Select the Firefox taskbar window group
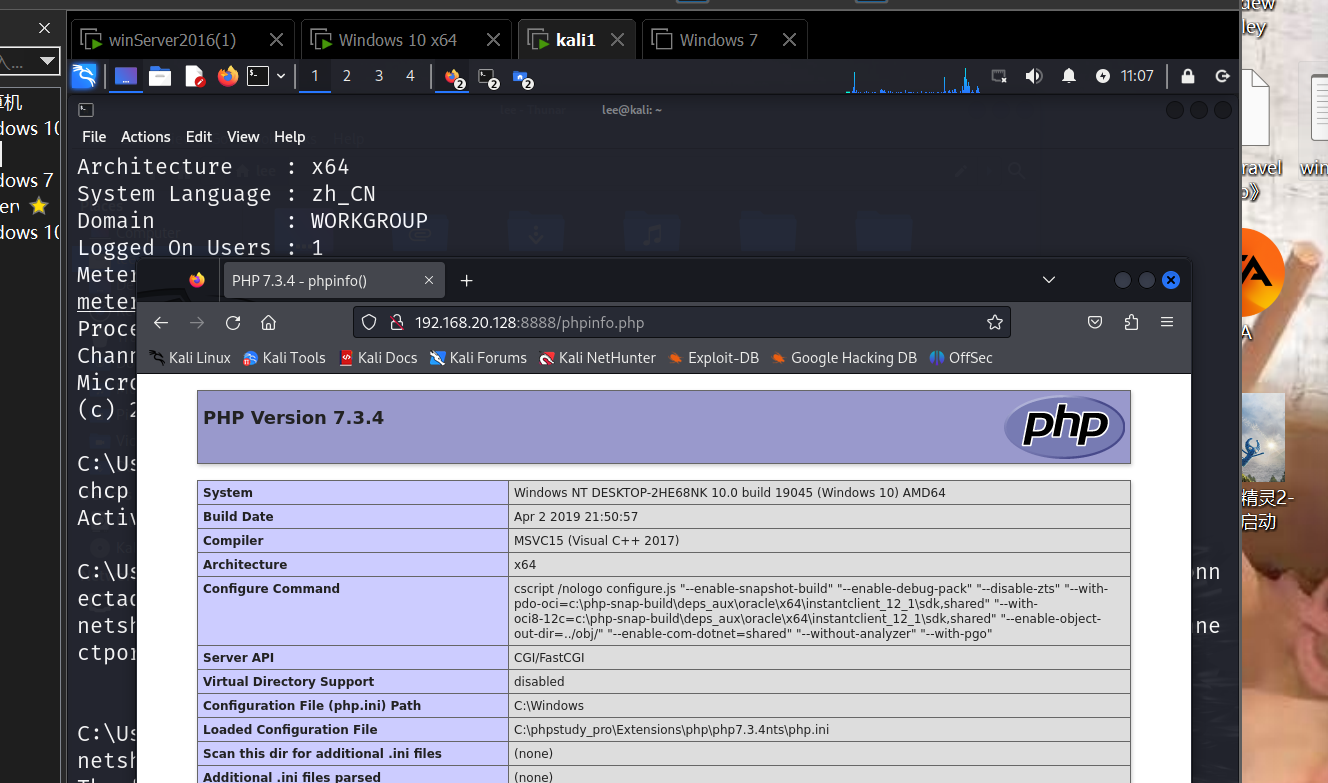 pyautogui.click(x=455, y=77)
